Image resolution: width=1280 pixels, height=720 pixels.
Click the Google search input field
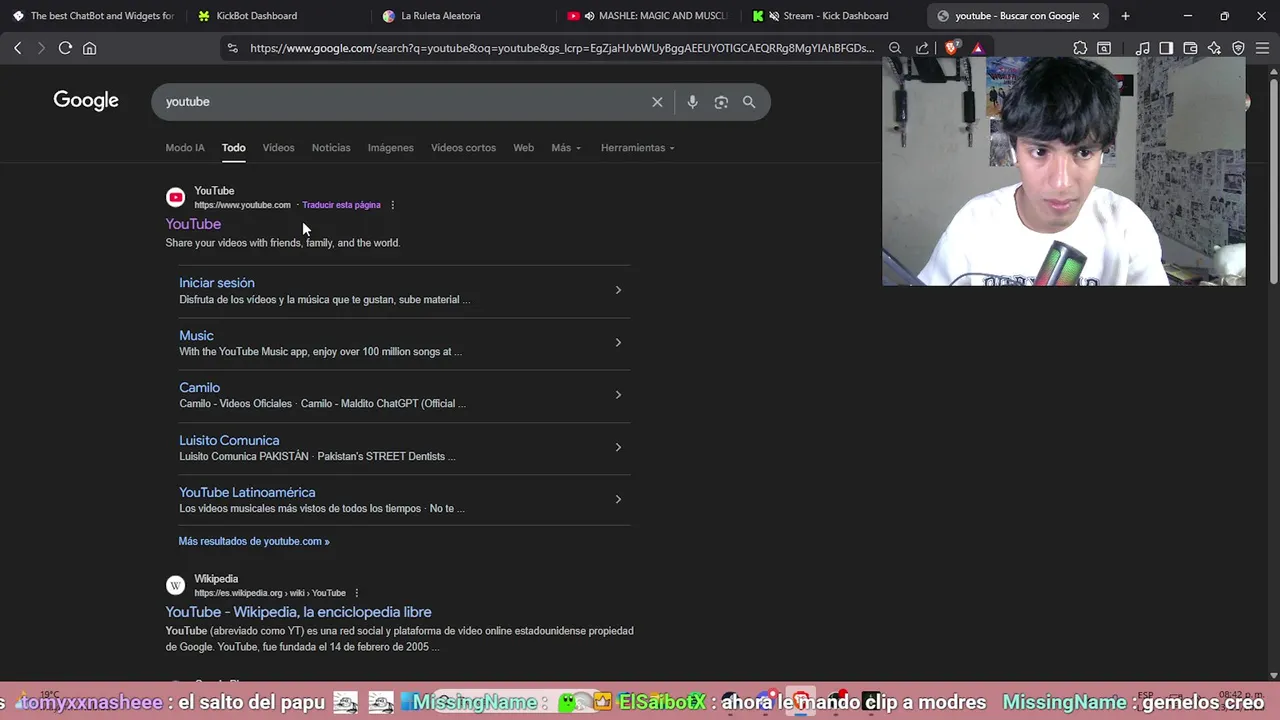coord(400,102)
